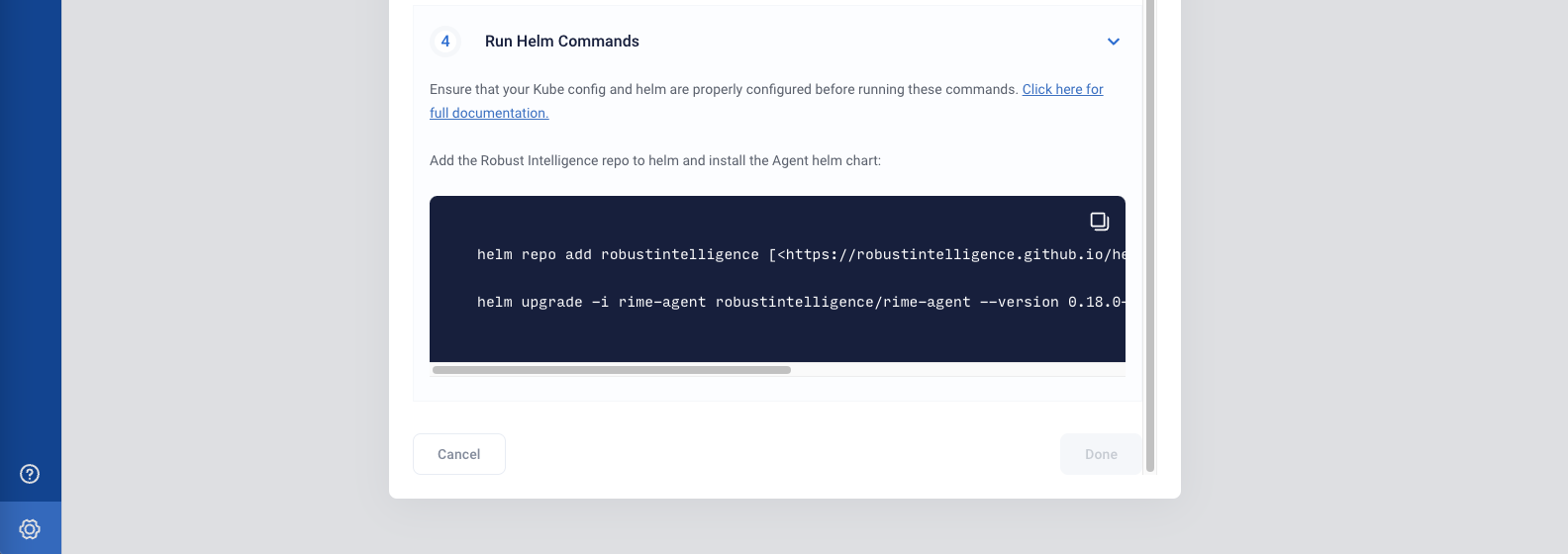This screenshot has width=1568, height=554.
Task: Toggle the Run Helm Commands section title
Action: point(562,42)
